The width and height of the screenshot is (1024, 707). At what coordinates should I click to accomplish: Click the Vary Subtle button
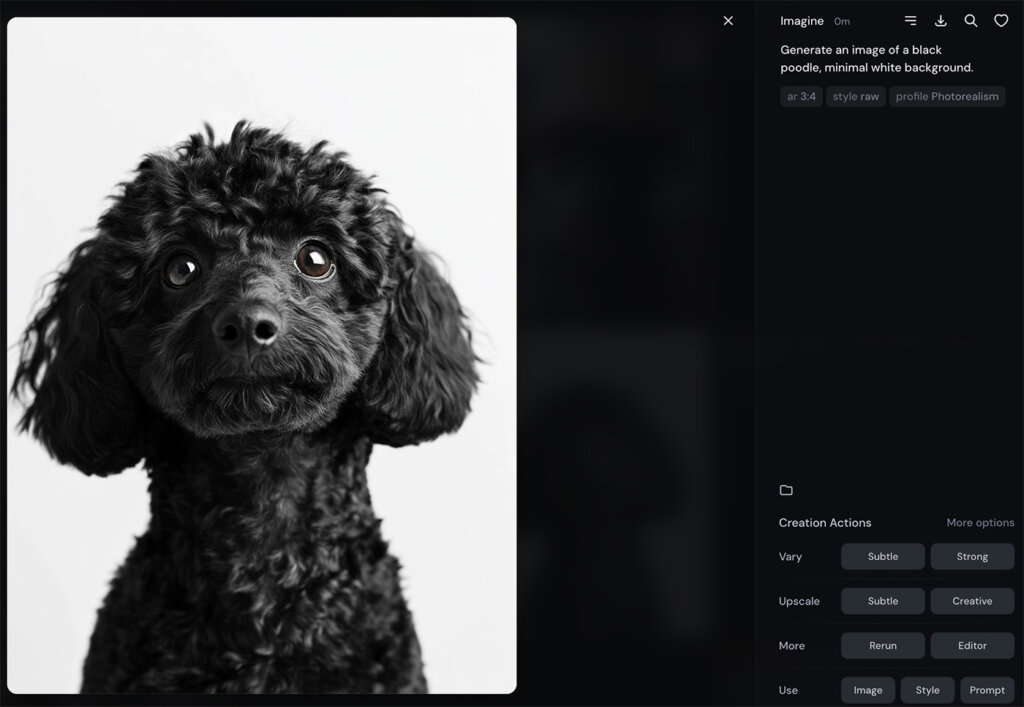(x=882, y=557)
